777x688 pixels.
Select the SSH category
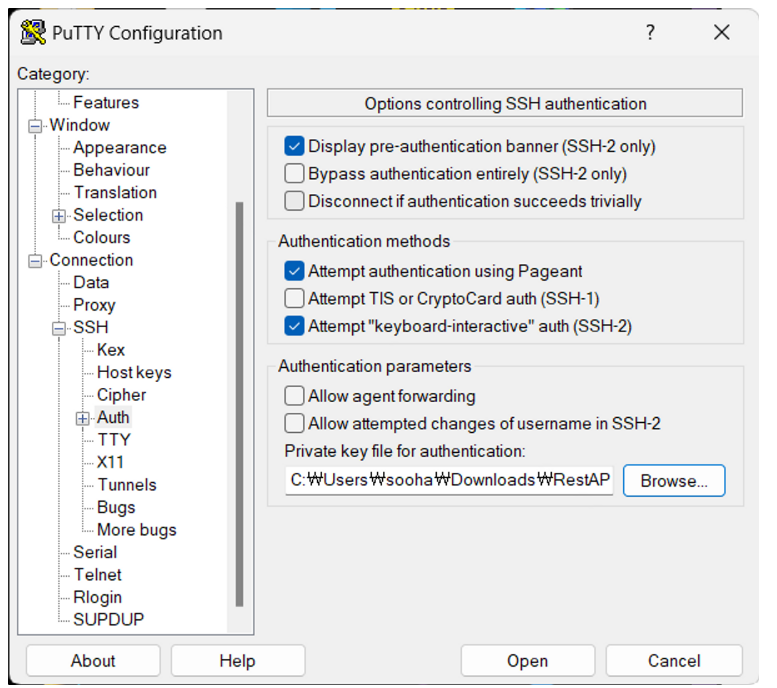(x=91, y=327)
